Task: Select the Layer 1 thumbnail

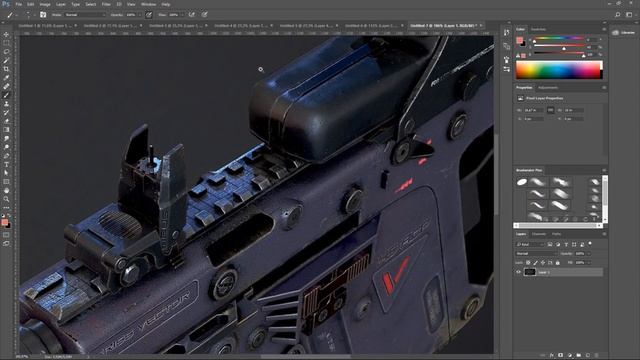Action: (x=529, y=272)
